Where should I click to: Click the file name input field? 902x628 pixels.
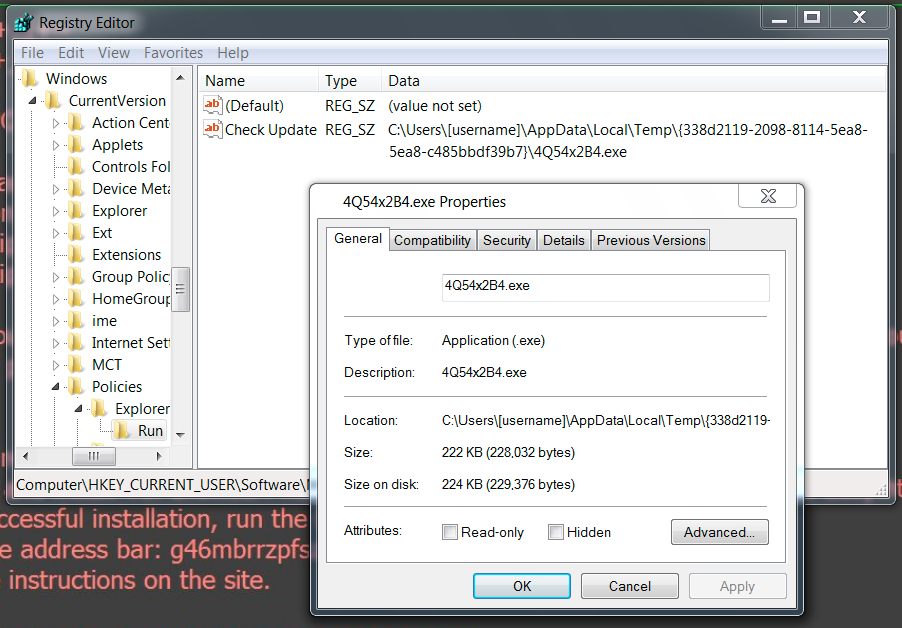606,288
